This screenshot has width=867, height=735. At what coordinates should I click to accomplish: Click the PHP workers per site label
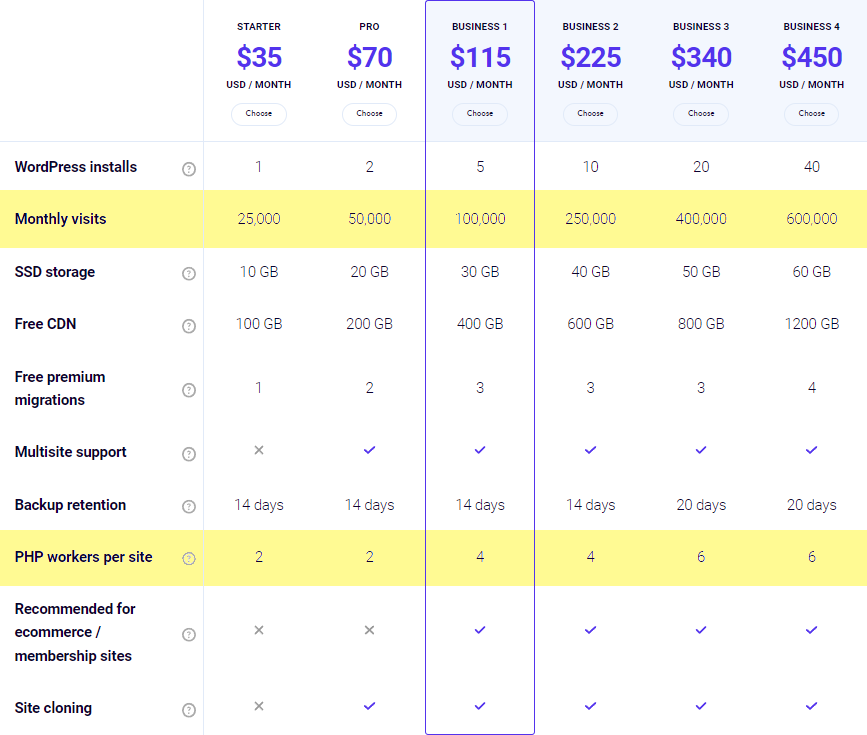(x=83, y=557)
